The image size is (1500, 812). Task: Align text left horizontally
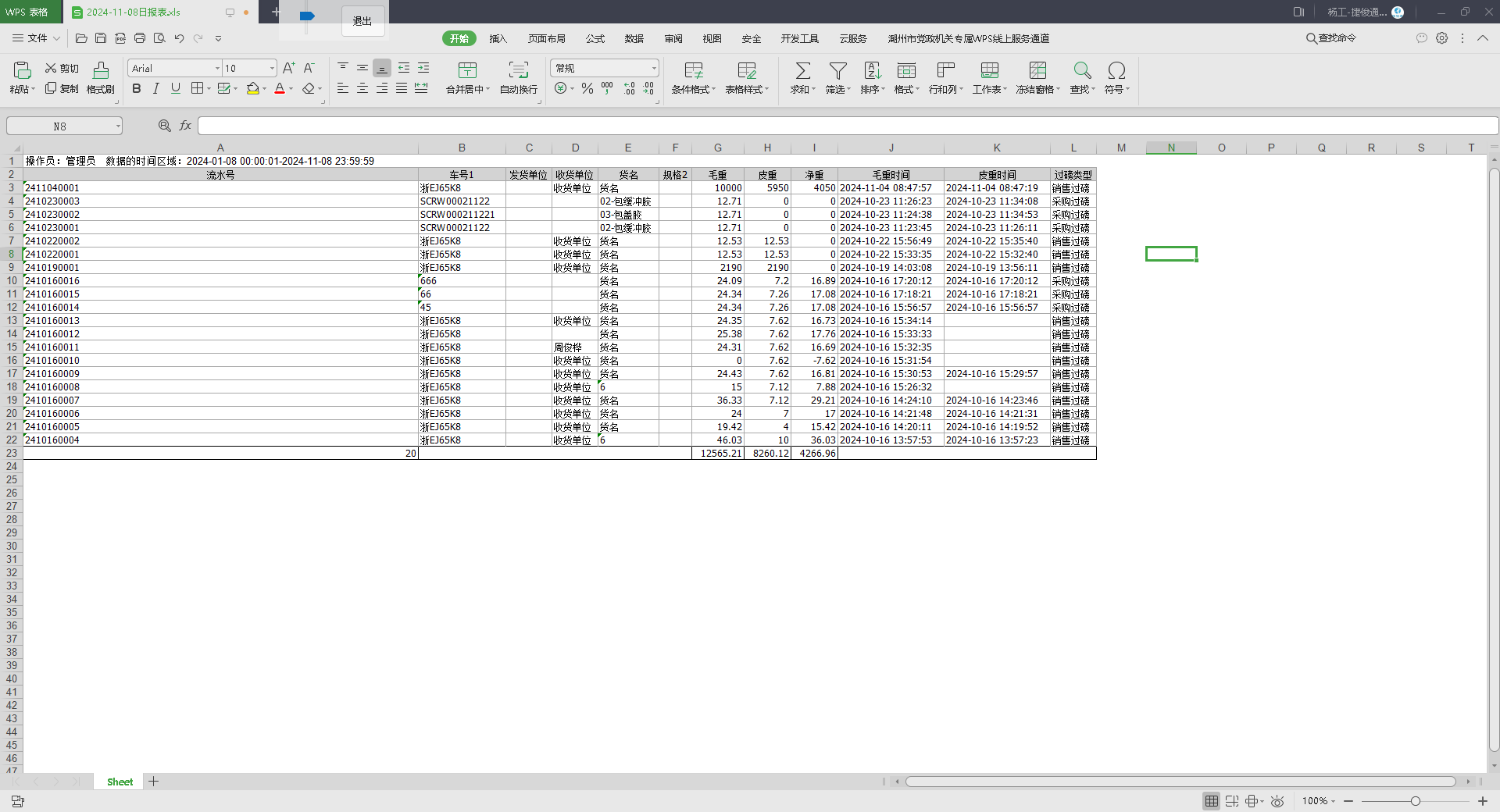pyautogui.click(x=343, y=89)
